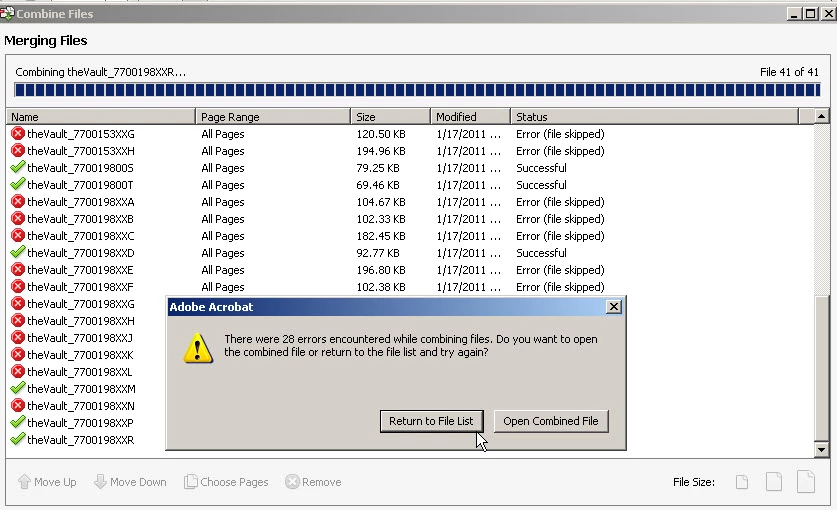The width and height of the screenshot is (837, 510).
Task: Click error icon for theVault_7700198XXJ
Action: pyautogui.click(x=18, y=338)
